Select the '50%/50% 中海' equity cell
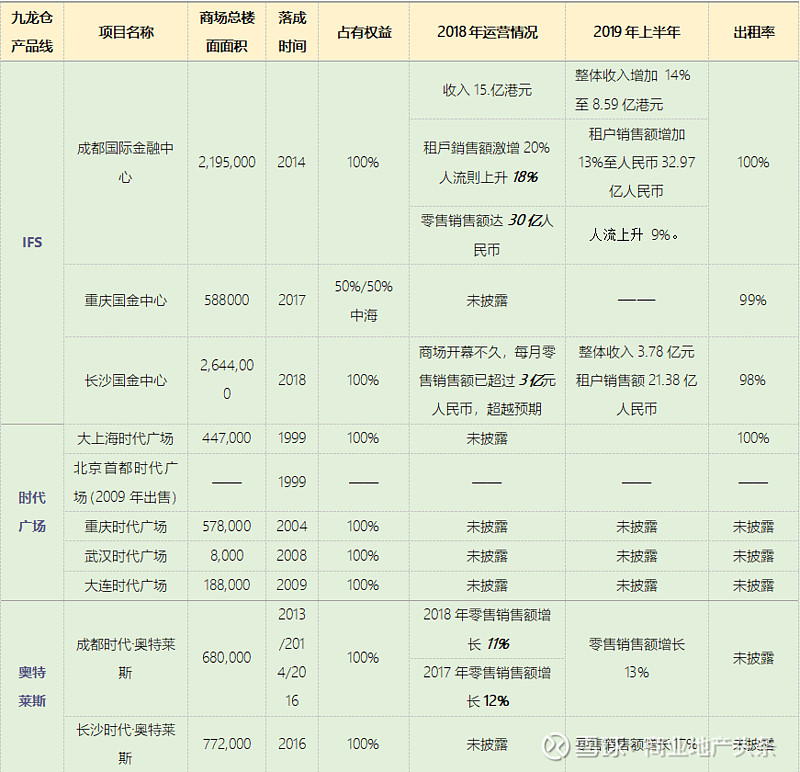 (x=364, y=300)
